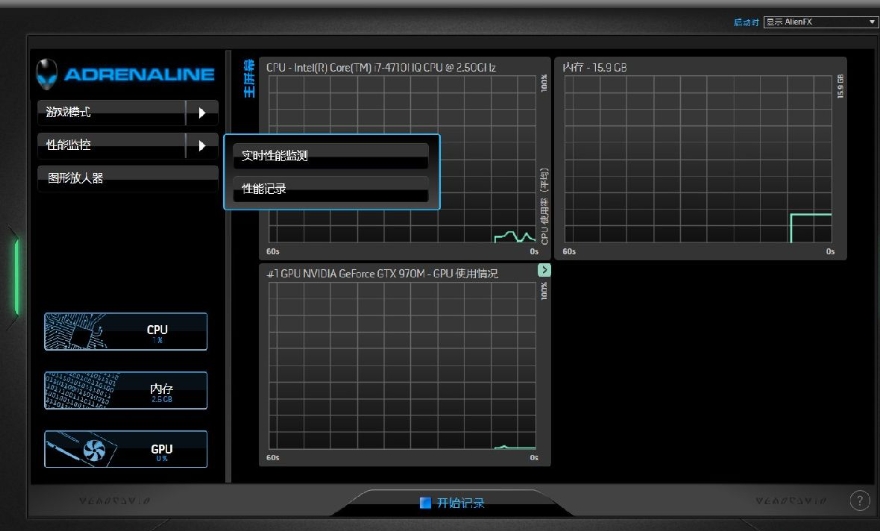Open 图形放大器 section
Image resolution: width=880 pixels, height=531 pixels.
pyautogui.click(x=128, y=178)
